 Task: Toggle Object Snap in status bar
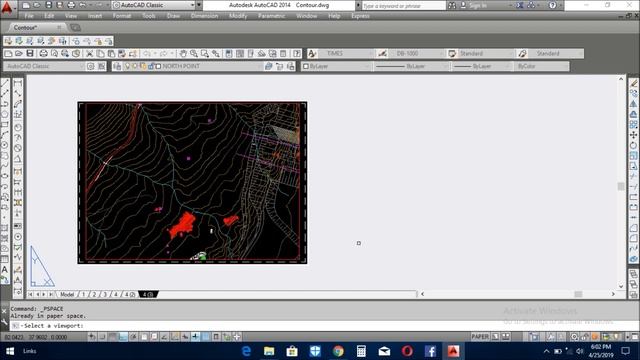[144, 337]
